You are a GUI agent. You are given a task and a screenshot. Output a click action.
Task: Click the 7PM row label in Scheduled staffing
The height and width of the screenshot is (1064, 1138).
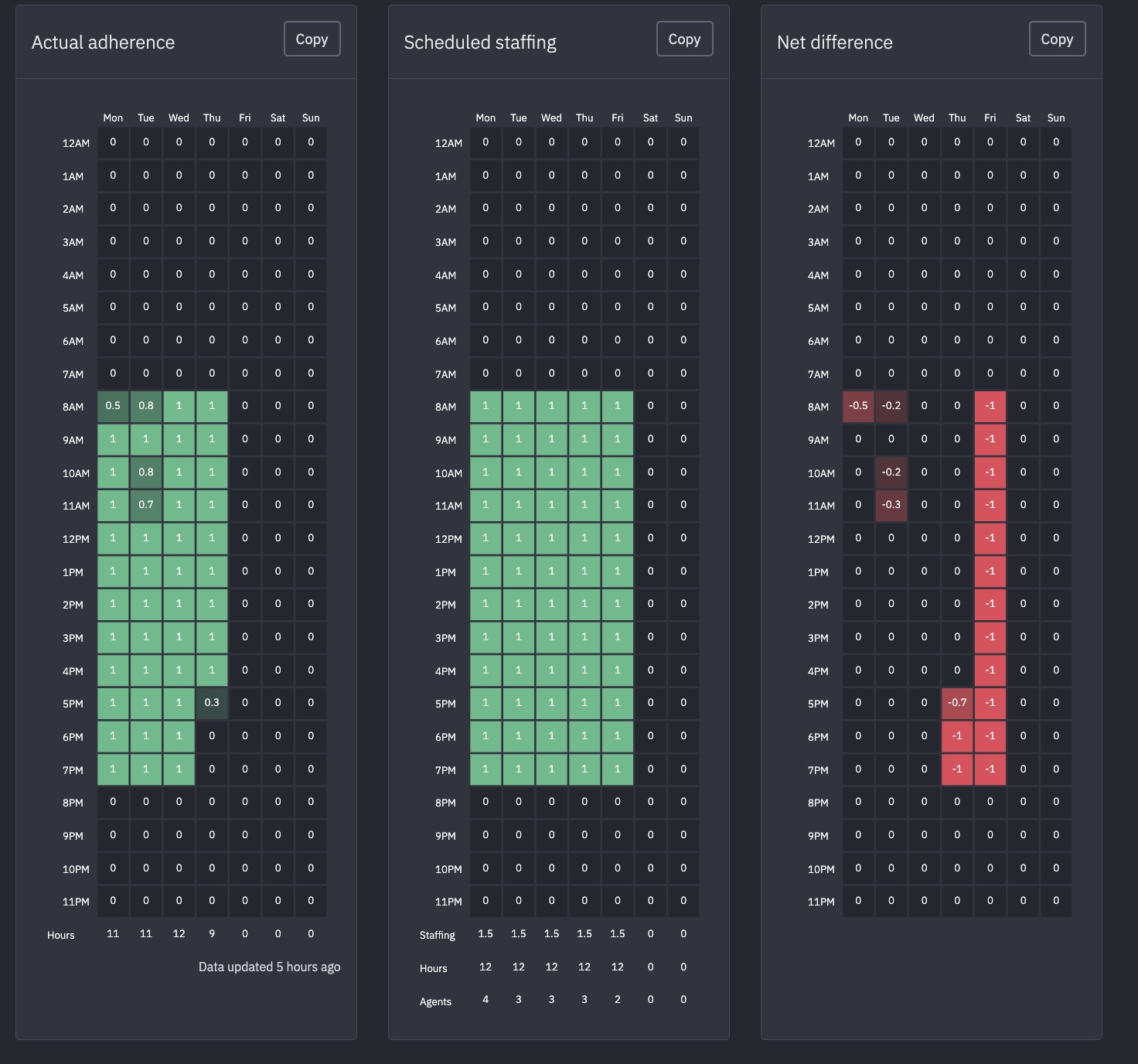[445, 770]
